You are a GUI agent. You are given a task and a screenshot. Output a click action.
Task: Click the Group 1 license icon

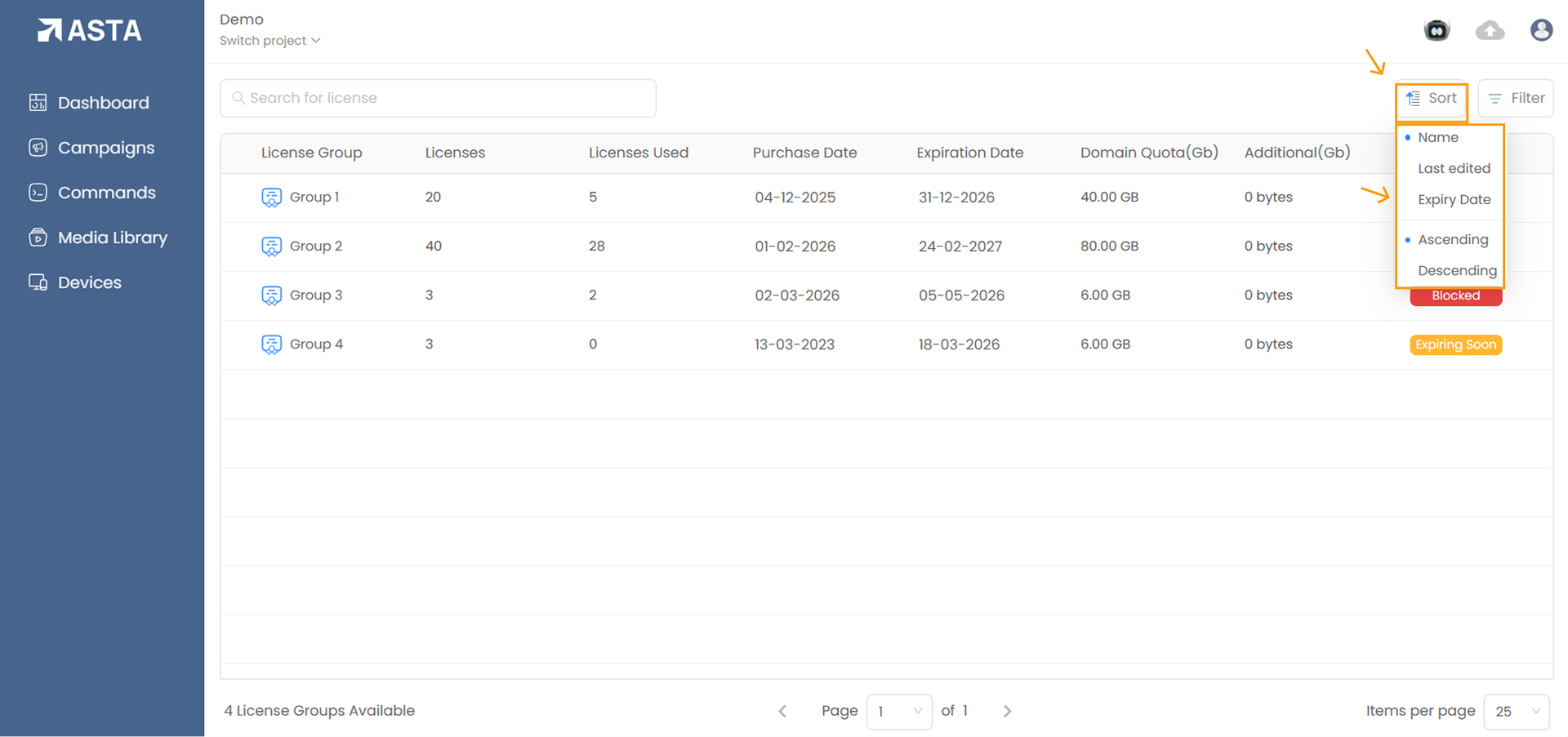point(271,198)
